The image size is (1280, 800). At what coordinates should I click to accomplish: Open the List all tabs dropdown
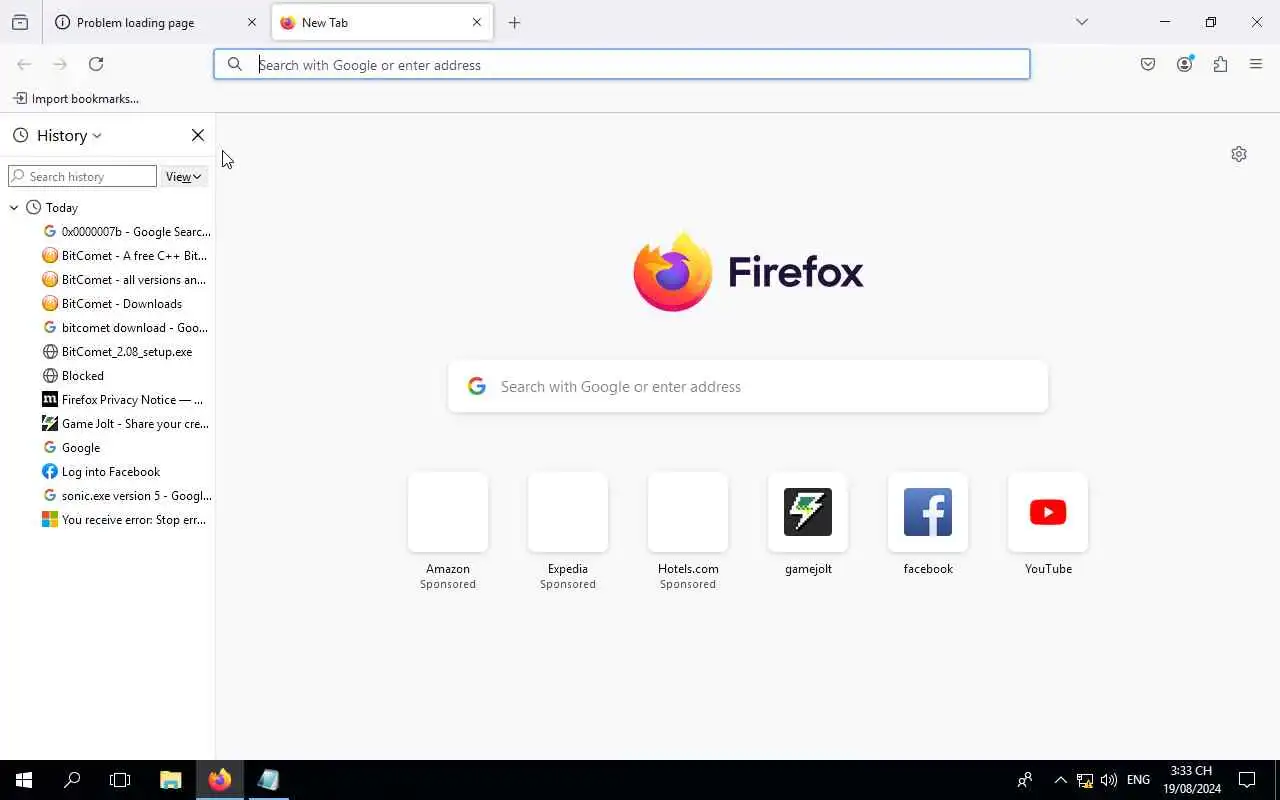click(1082, 22)
